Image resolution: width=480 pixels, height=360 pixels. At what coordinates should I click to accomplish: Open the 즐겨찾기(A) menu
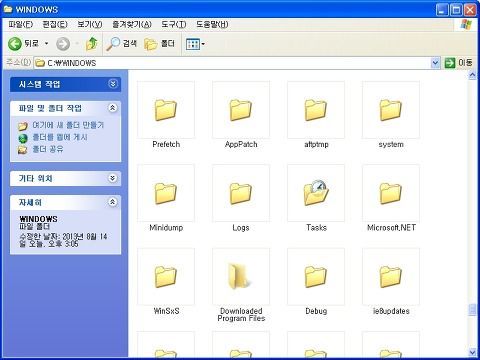click(x=132, y=24)
